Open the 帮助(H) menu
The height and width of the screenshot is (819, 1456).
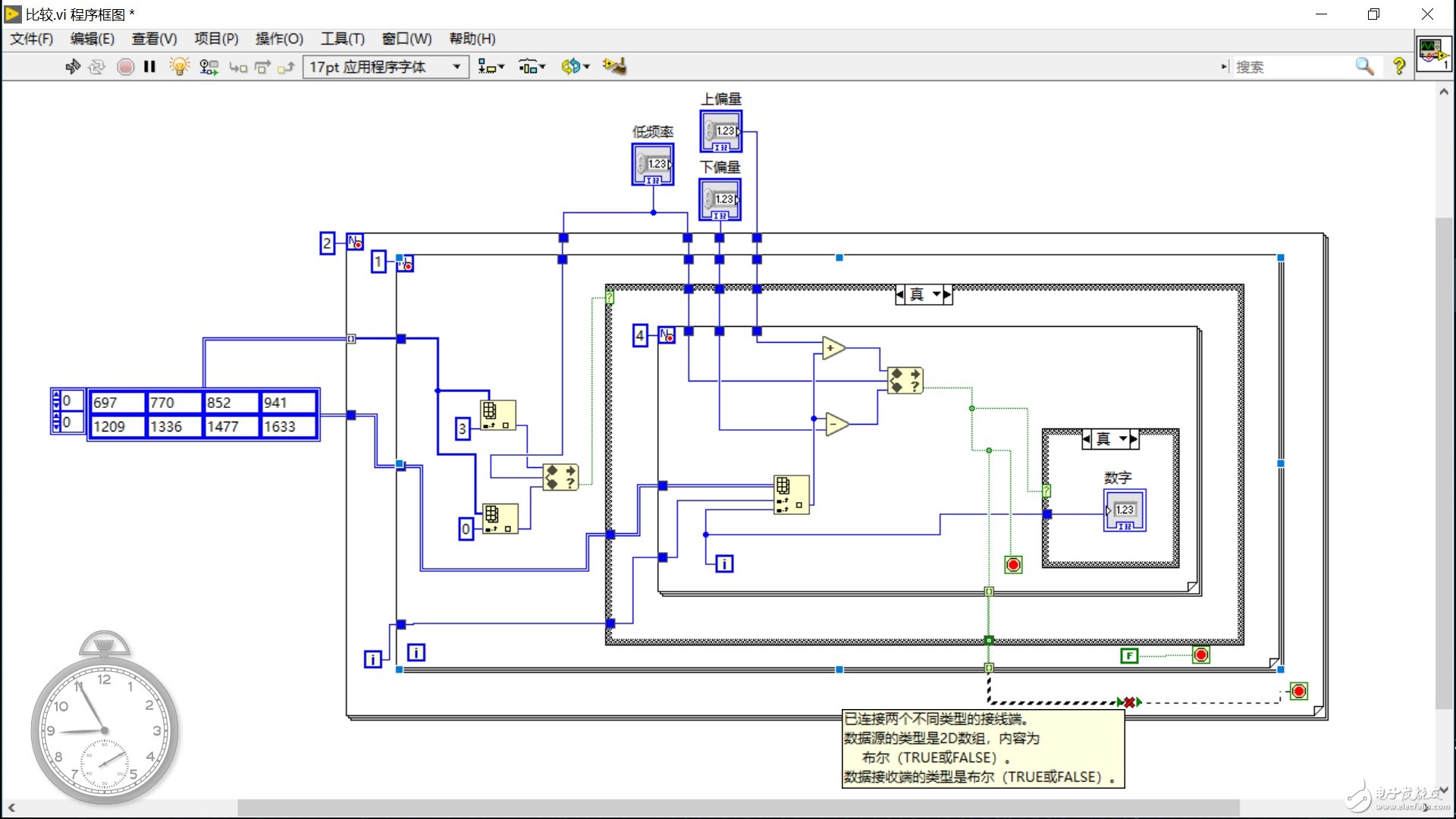(472, 39)
